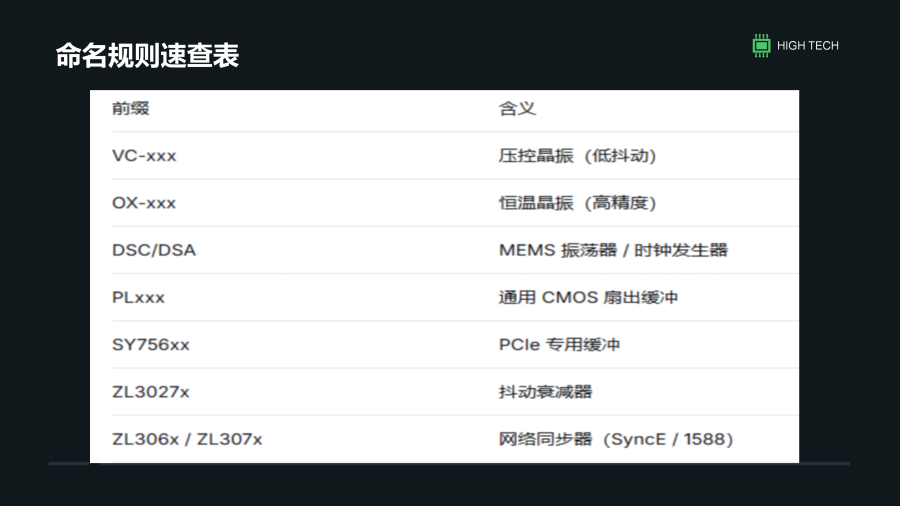Click the green chip logo icon

pyautogui.click(x=761, y=45)
